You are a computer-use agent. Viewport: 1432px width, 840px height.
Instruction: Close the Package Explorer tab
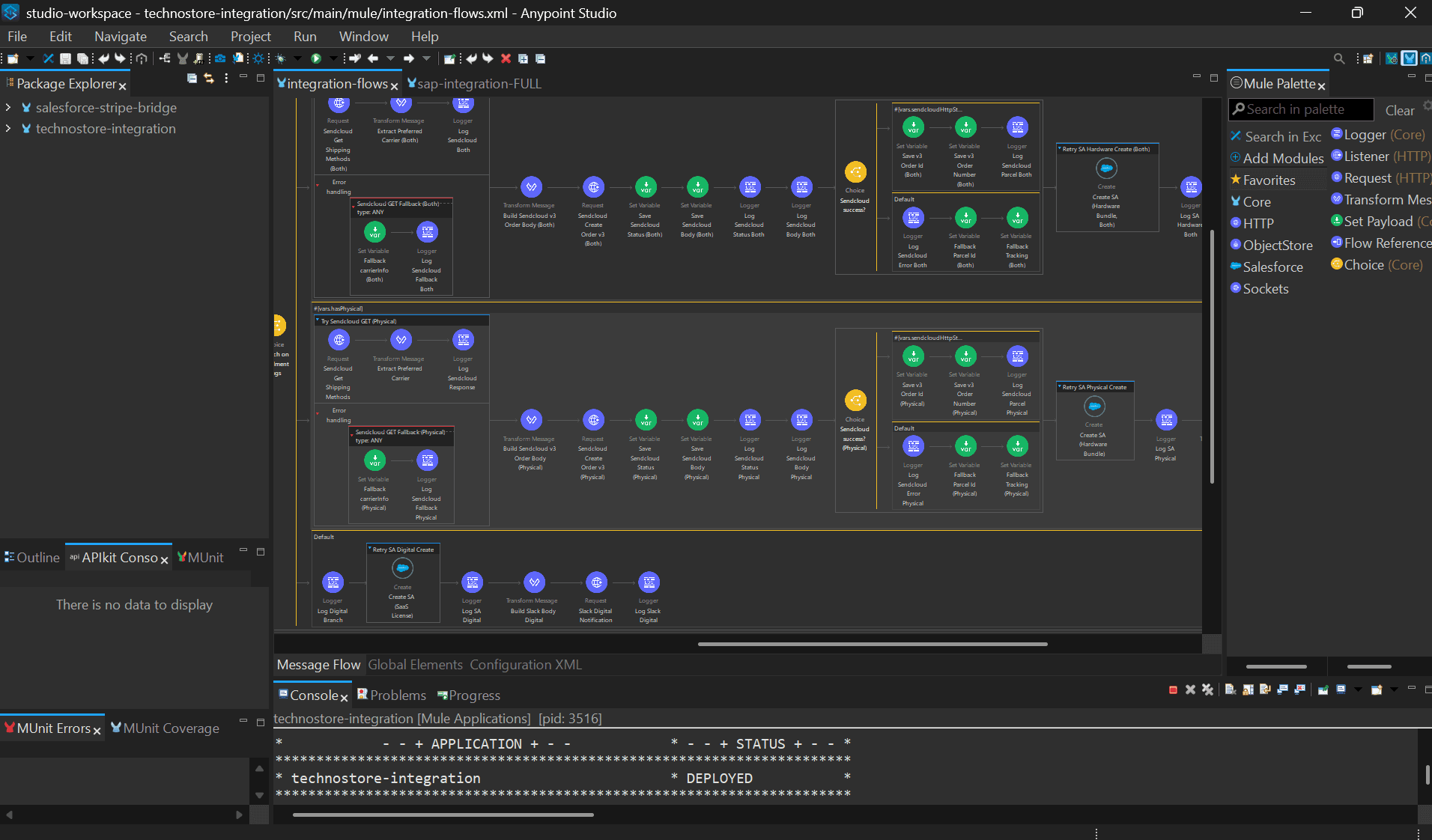tap(123, 86)
